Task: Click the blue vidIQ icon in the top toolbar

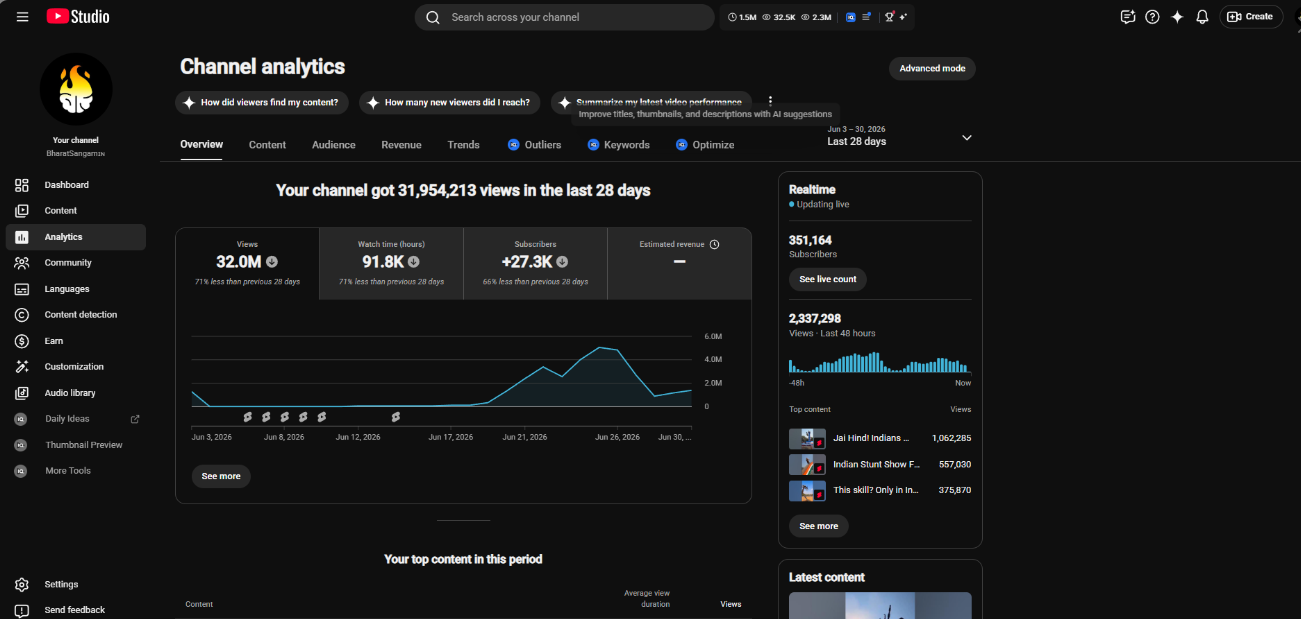Action: coord(850,17)
